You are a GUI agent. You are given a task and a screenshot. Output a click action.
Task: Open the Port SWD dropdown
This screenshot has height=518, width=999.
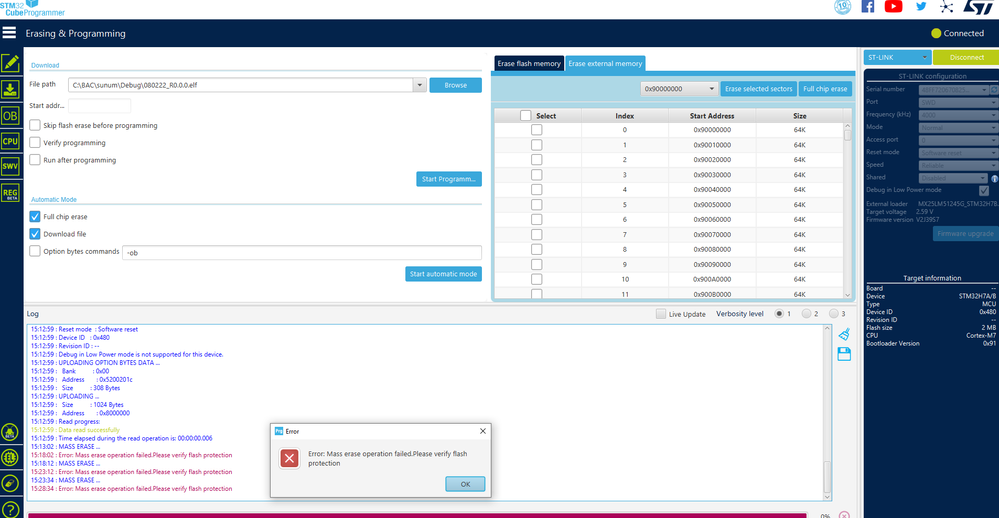pos(958,102)
